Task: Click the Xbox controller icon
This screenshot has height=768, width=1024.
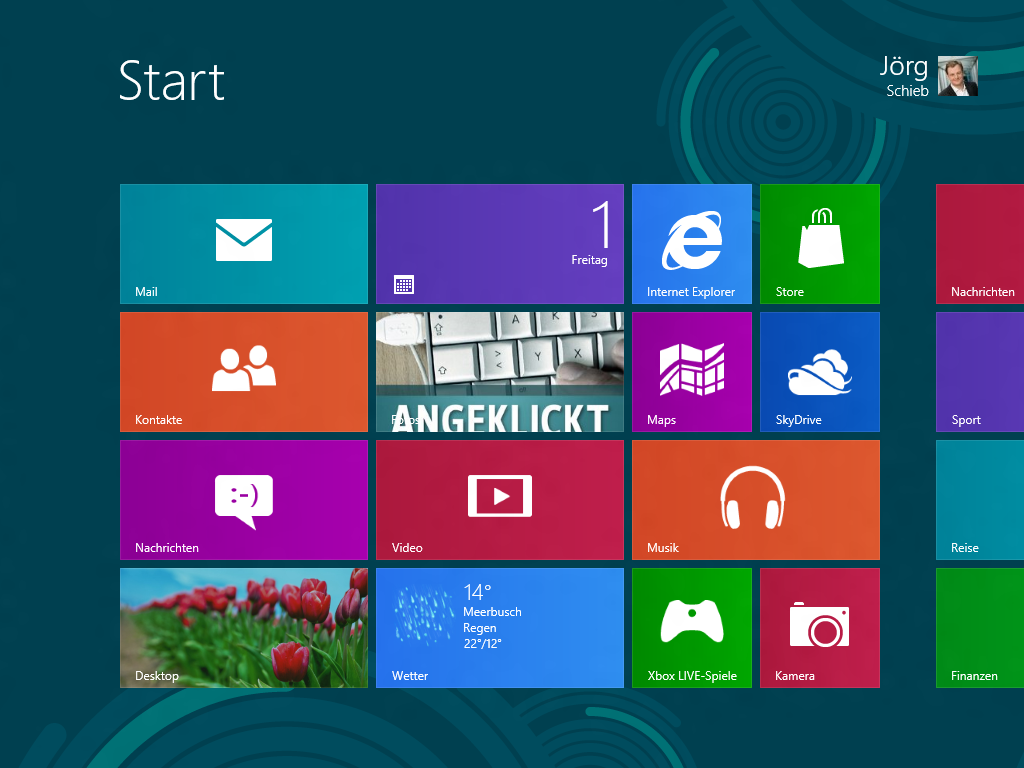Action: (692, 621)
